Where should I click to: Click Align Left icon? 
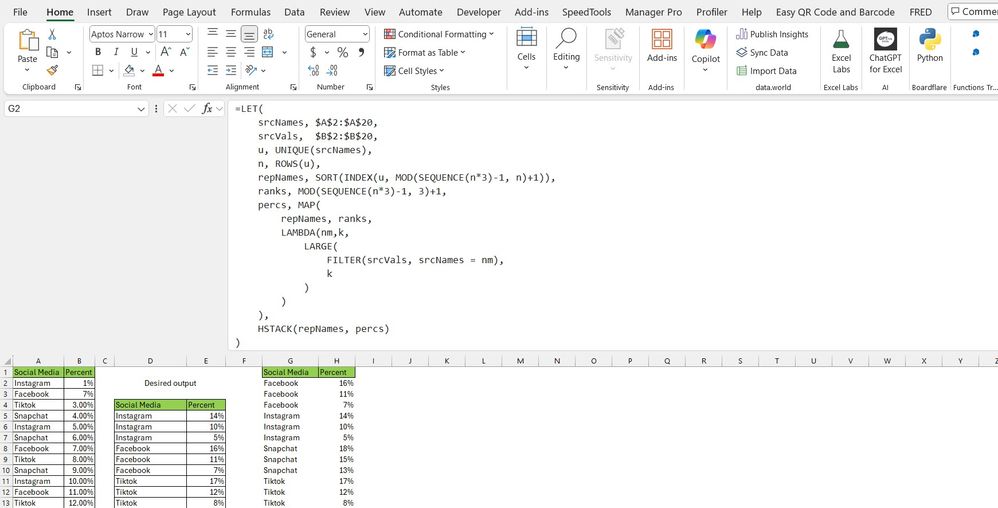[x=213, y=52]
